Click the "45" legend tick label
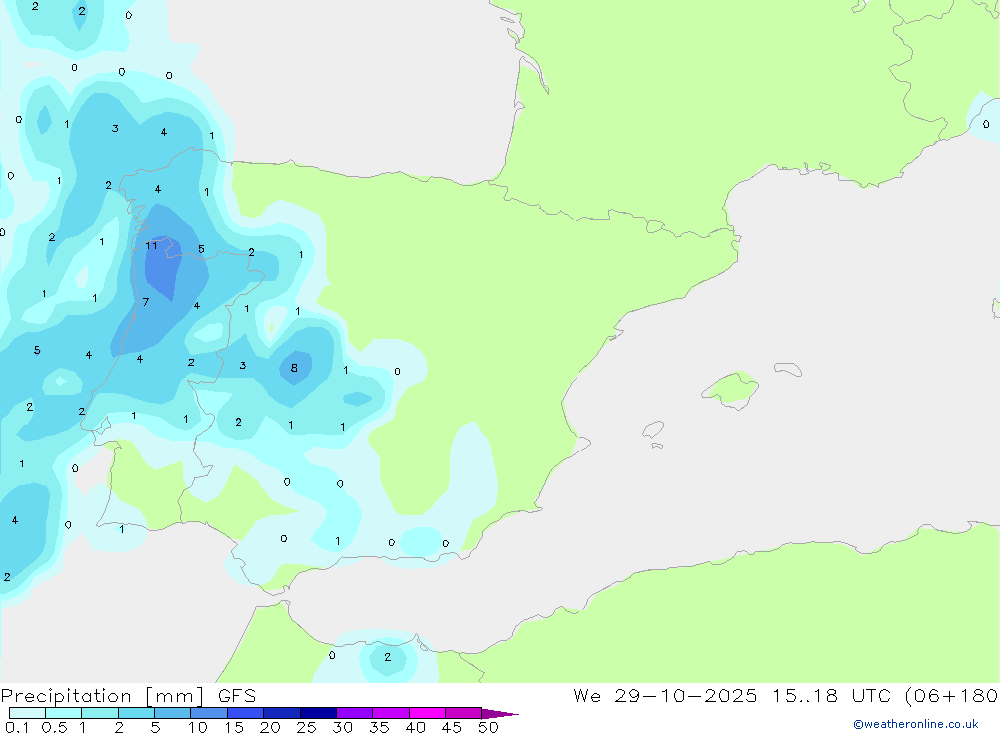 tap(452, 727)
